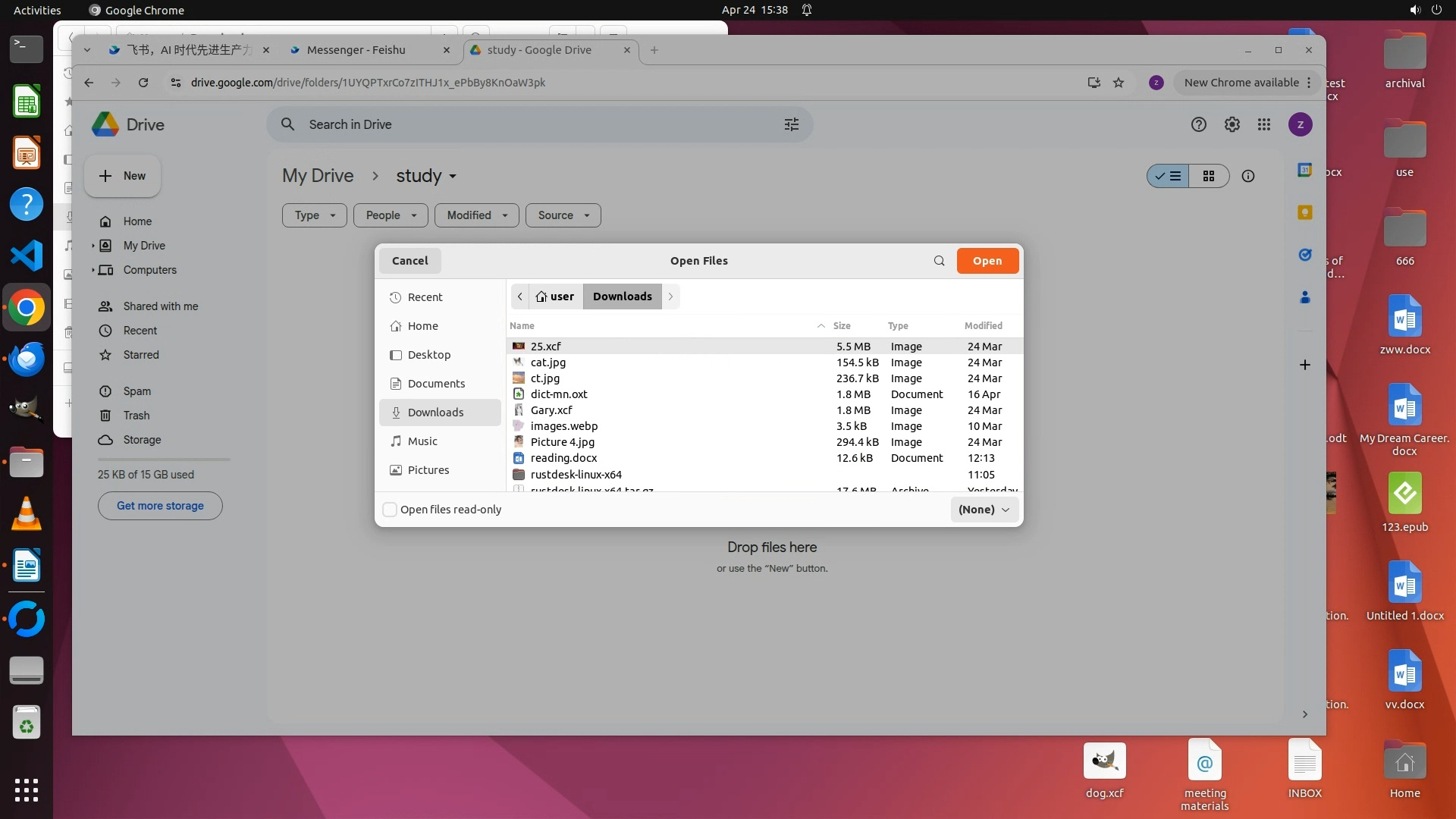Open Drive settings gear icon
This screenshot has width=1456, height=819.
tap(1232, 124)
